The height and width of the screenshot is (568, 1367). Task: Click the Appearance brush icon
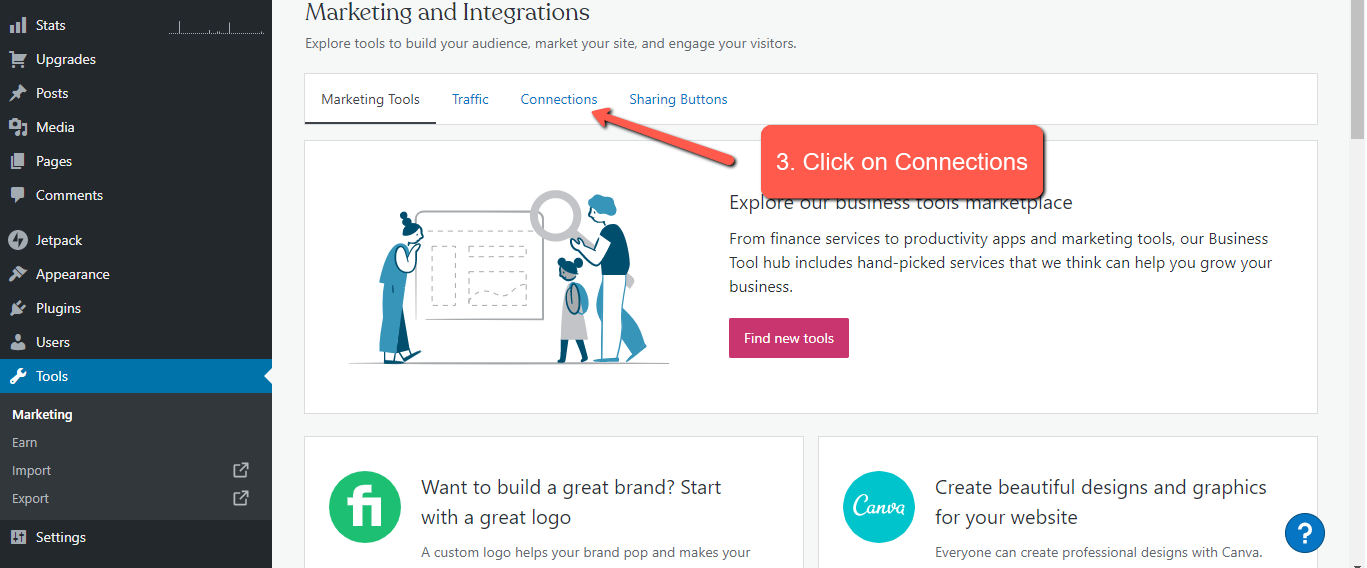pyautogui.click(x=18, y=274)
